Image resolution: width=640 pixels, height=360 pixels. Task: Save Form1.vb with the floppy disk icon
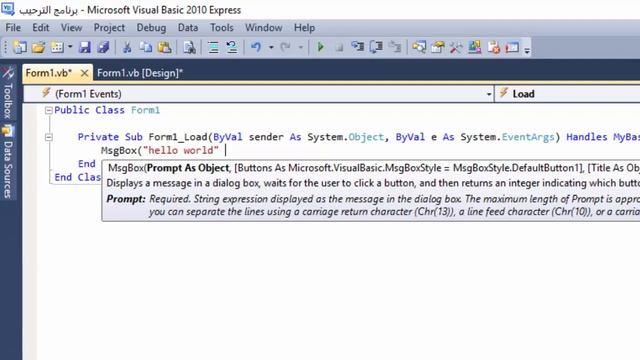point(84,47)
